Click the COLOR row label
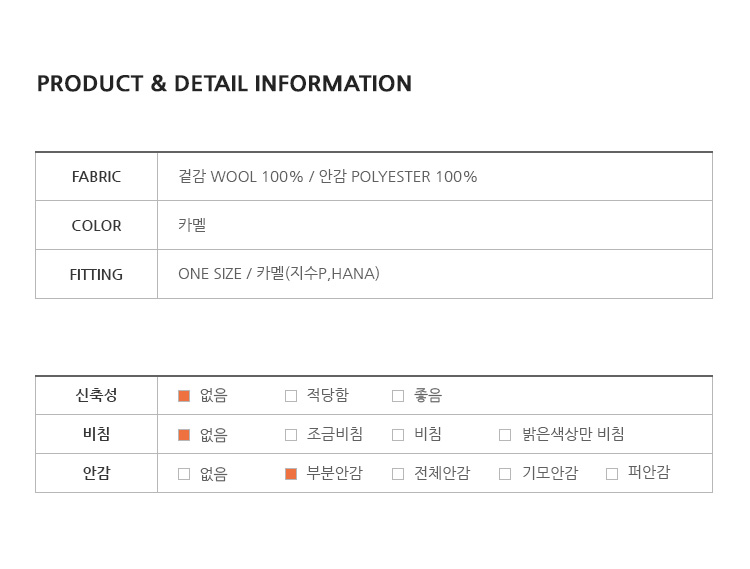The height and width of the screenshot is (569, 750). (96, 226)
